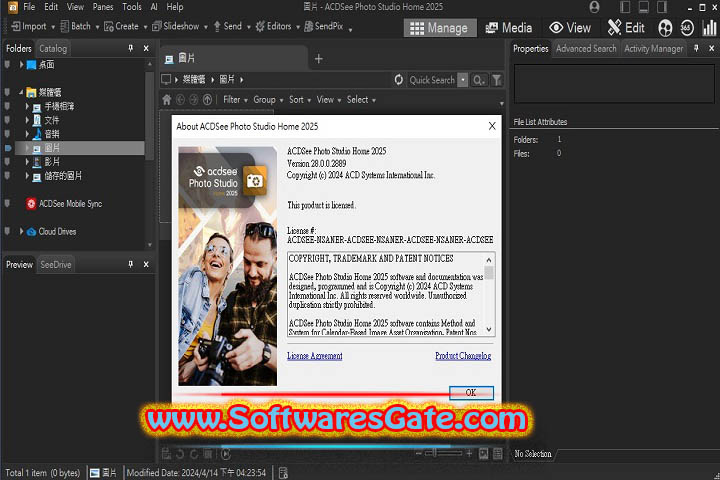Close the Preview pane
The width and height of the screenshot is (720, 480).
[x=146, y=265]
